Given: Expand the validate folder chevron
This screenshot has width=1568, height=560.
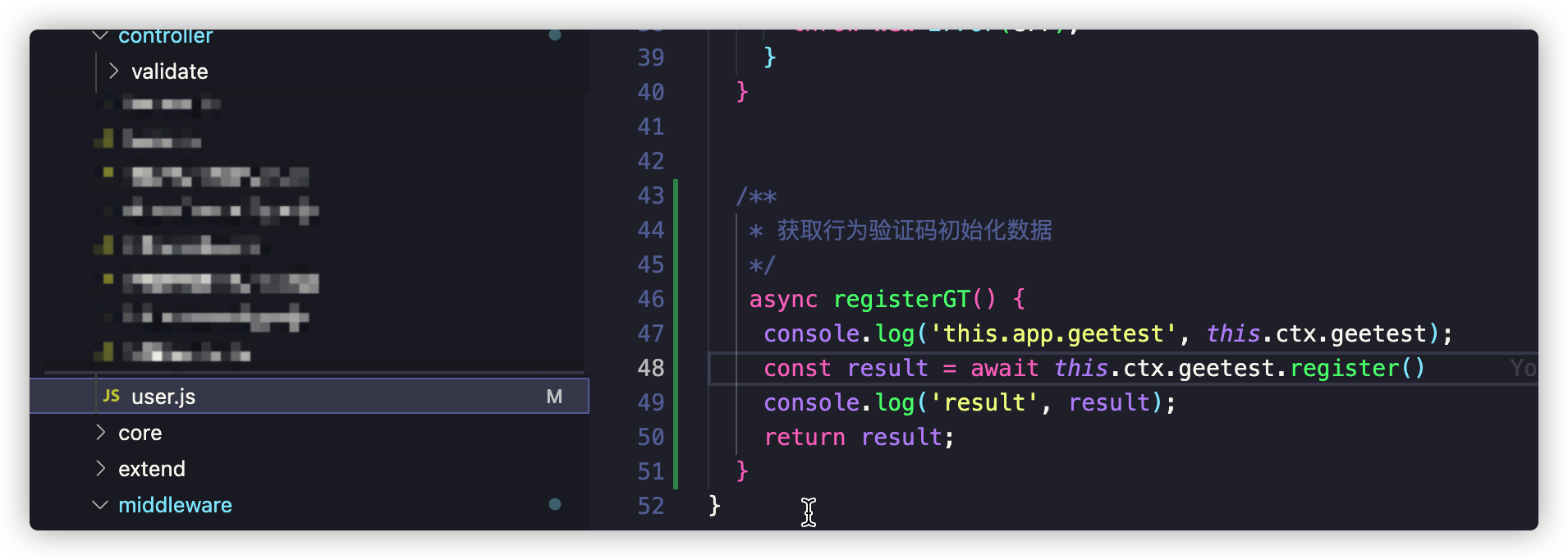Looking at the screenshot, I should click(x=113, y=71).
